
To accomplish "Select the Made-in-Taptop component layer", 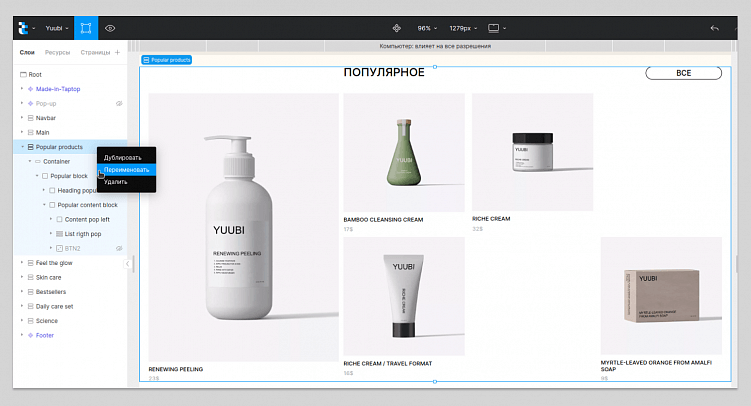I will (57, 89).
